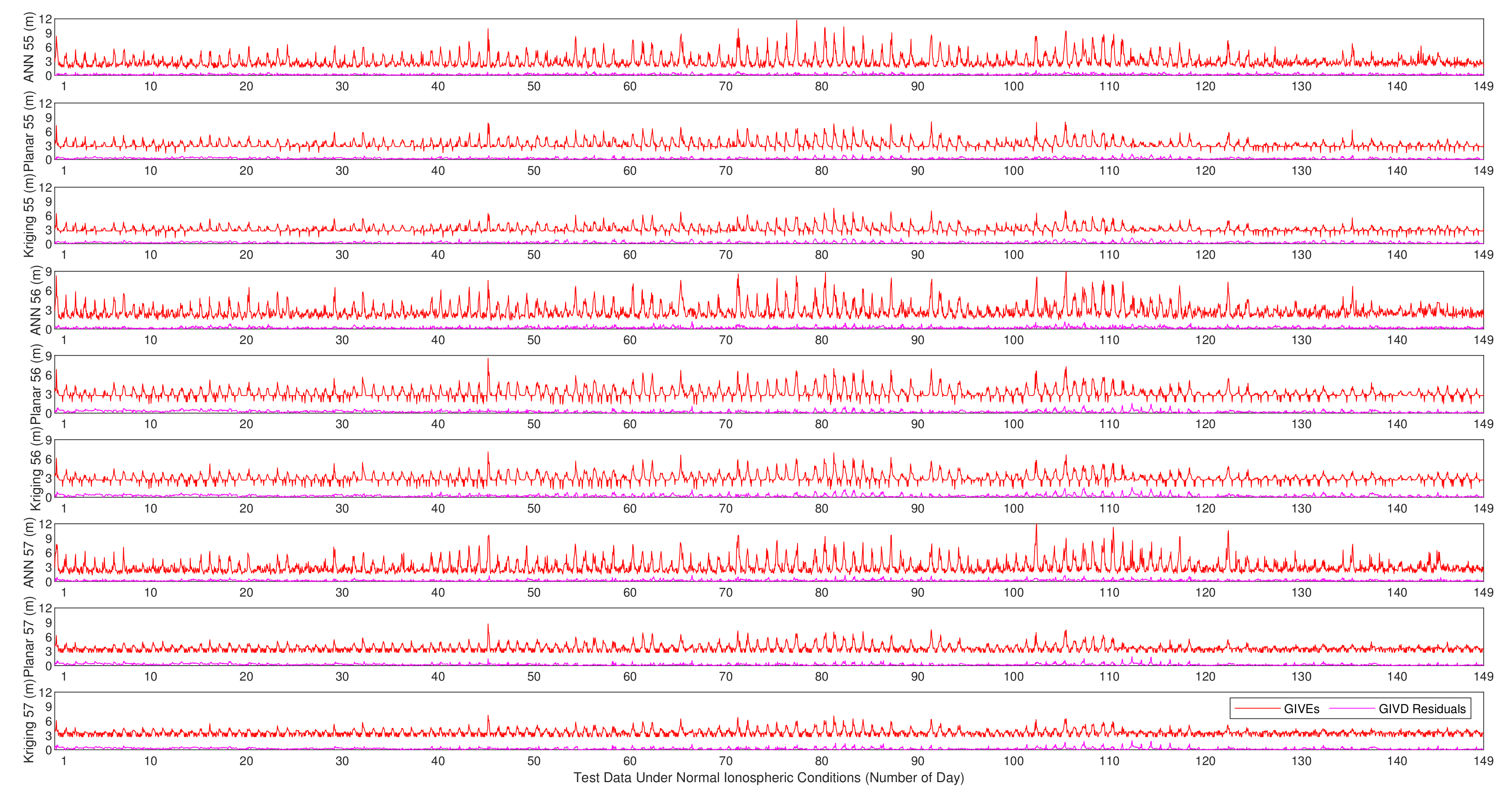Click the x-axis title about Normal Ionospheric Conditions
This screenshot has width=1512, height=800.
[x=768, y=778]
